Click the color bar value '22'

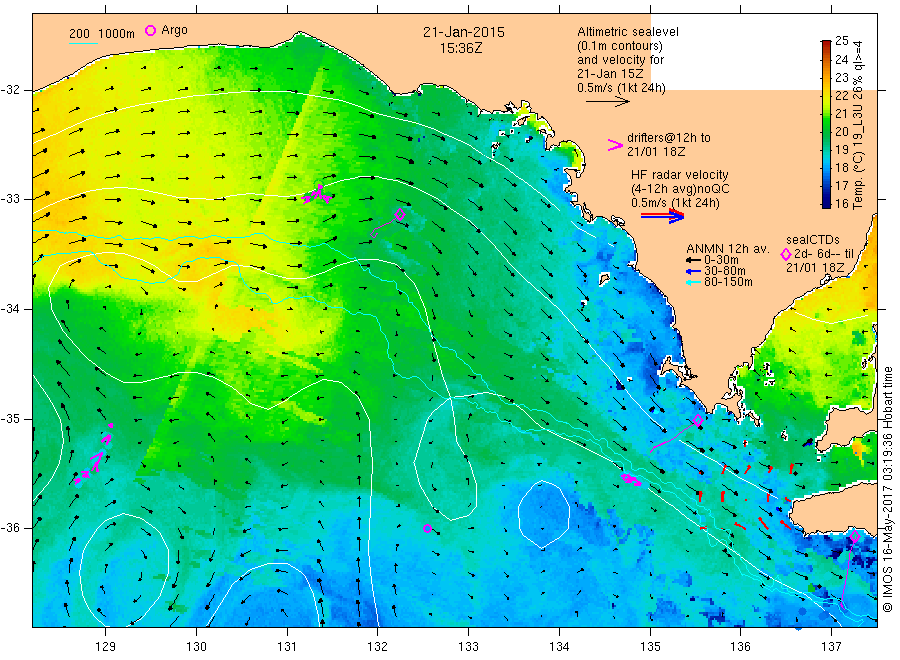click(x=841, y=95)
